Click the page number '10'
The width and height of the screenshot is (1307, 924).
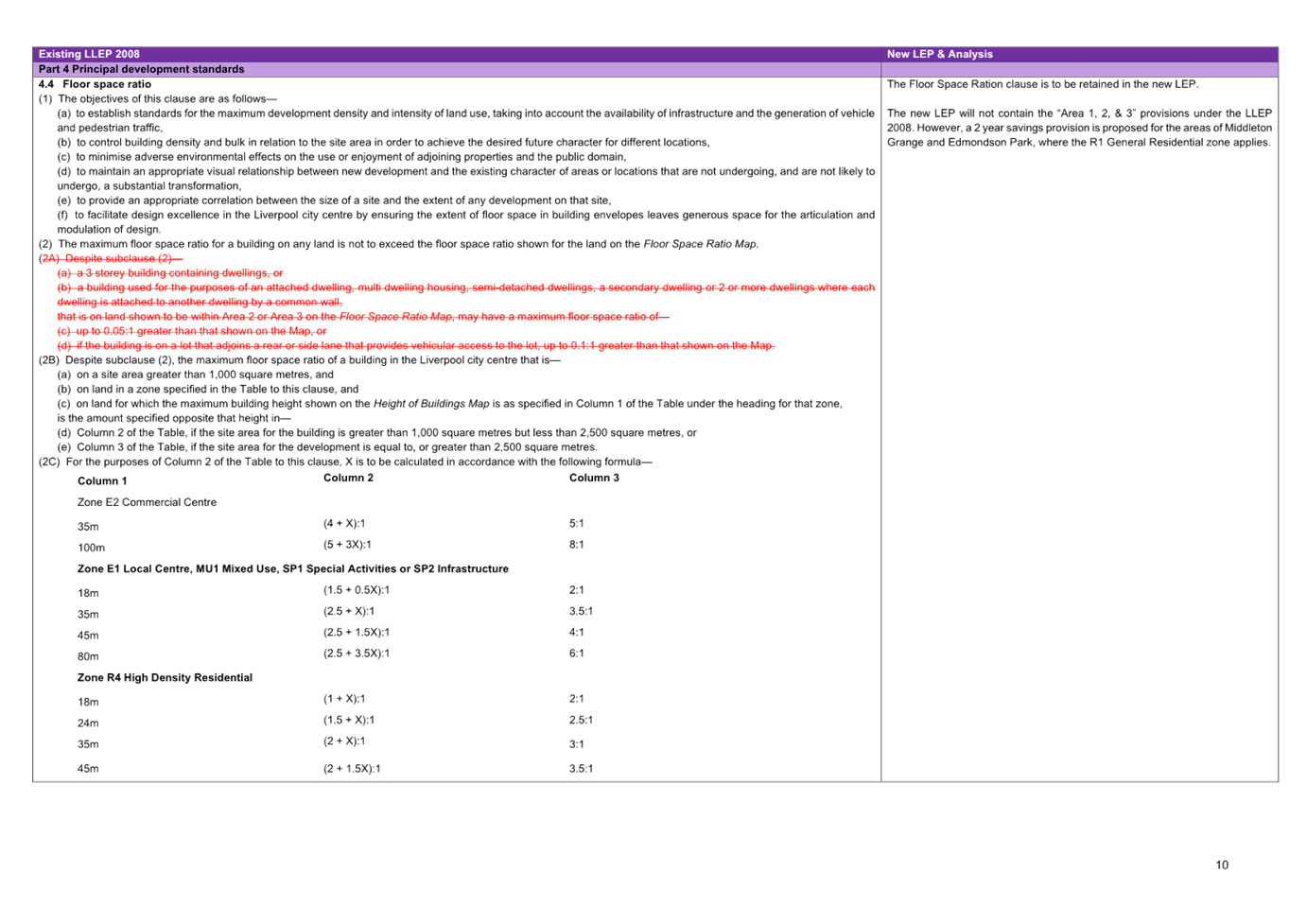(1222, 865)
